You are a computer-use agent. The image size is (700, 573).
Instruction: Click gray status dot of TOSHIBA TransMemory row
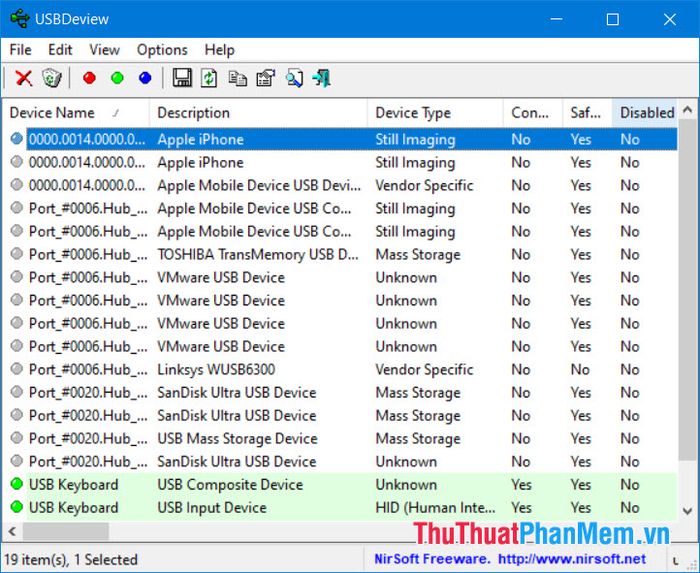coord(17,254)
